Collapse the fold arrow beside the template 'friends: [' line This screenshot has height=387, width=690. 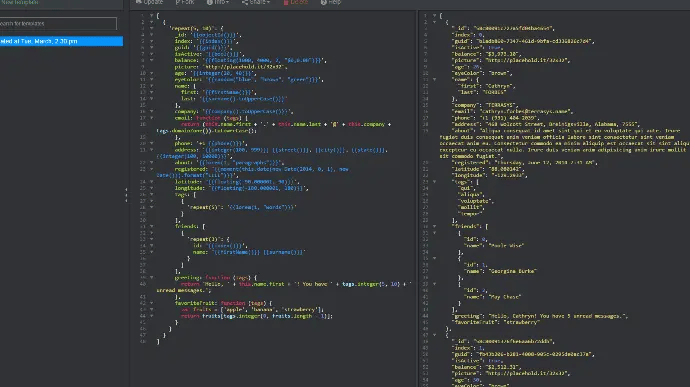click(151, 226)
